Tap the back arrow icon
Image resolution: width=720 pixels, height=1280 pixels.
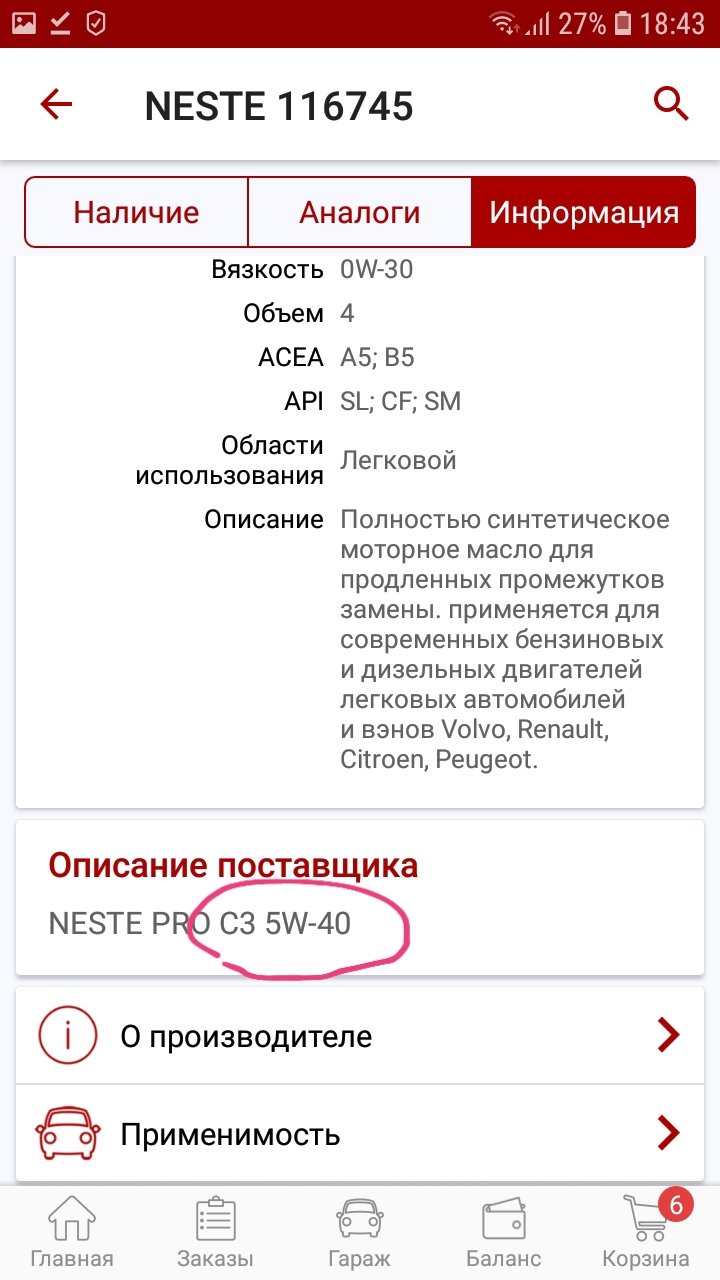click(56, 104)
